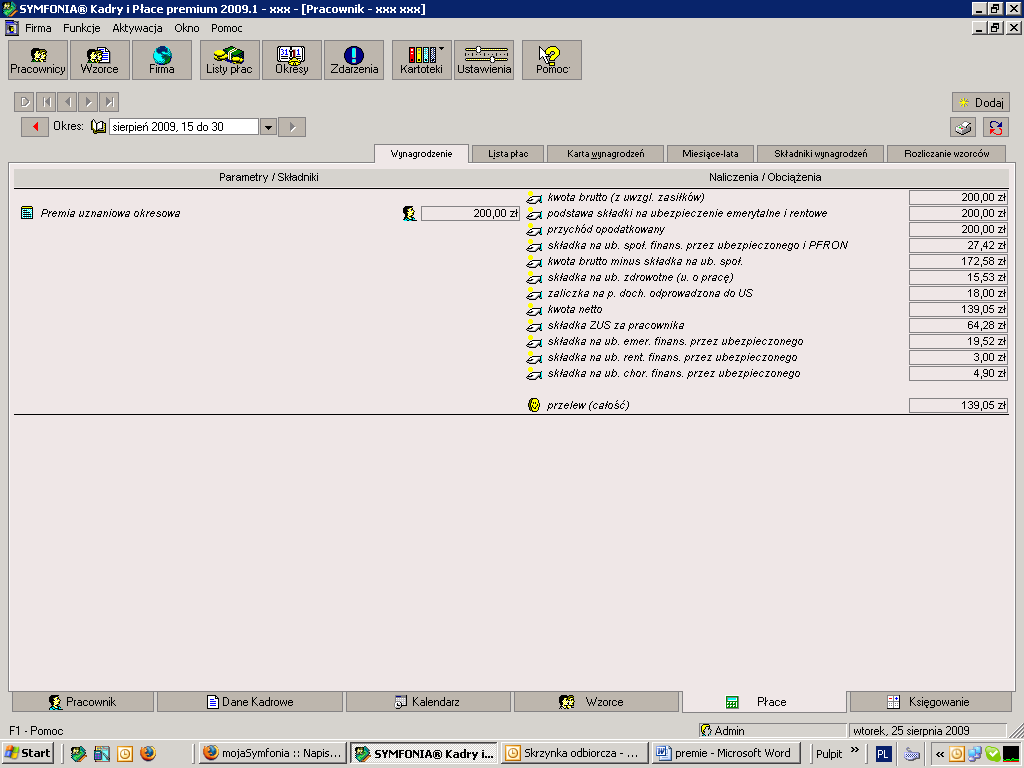Click the Premia uznaniowa okresowa list icon
The height and width of the screenshot is (768, 1024).
click(27, 213)
